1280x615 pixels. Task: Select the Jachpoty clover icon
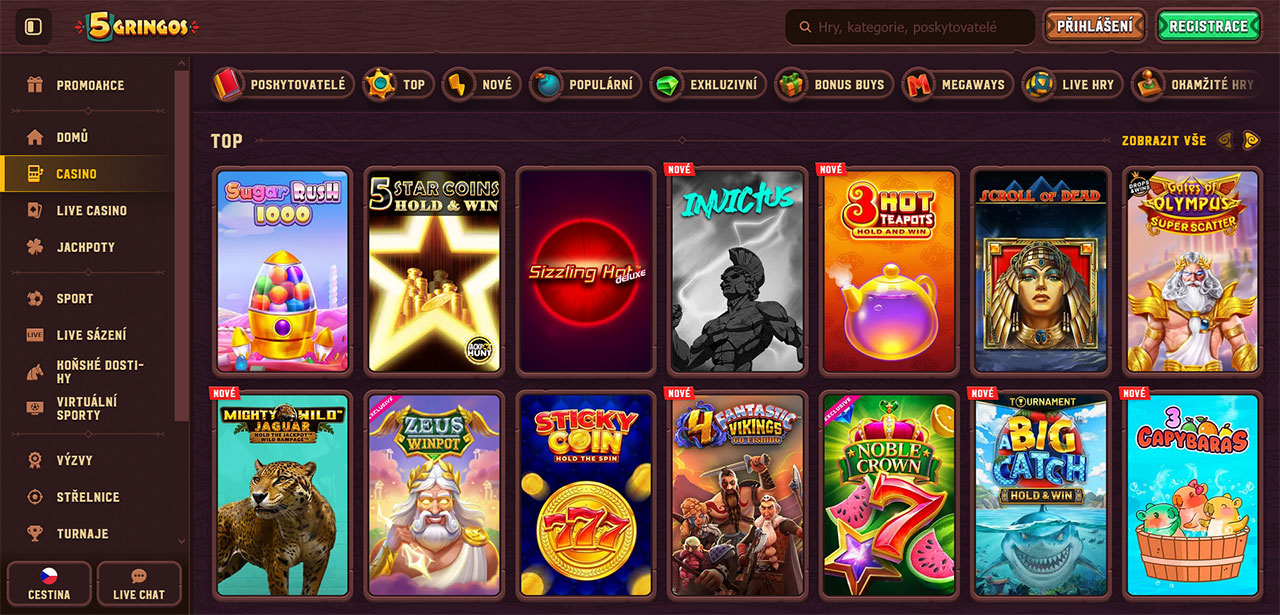point(35,247)
